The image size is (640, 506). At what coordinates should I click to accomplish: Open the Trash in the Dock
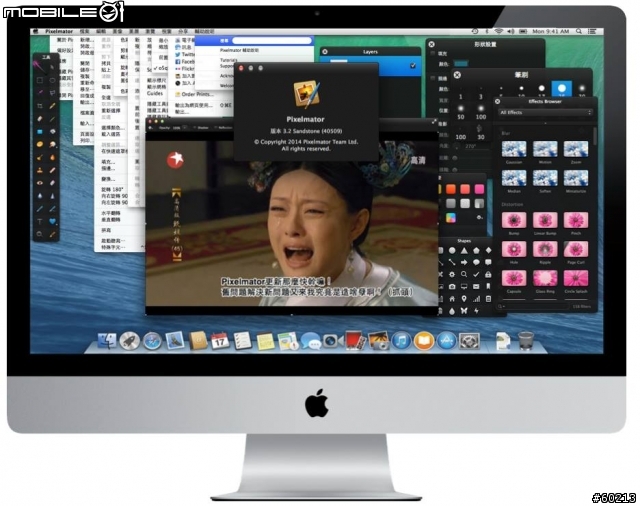click(526, 341)
